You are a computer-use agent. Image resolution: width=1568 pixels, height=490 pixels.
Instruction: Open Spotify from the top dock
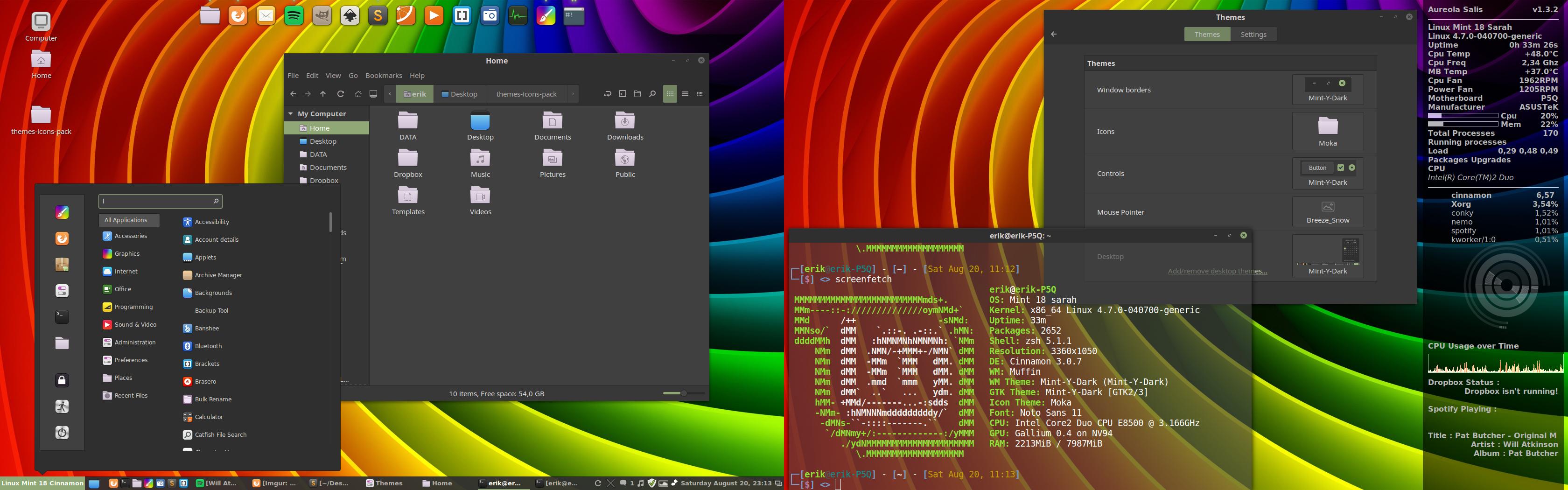(294, 16)
